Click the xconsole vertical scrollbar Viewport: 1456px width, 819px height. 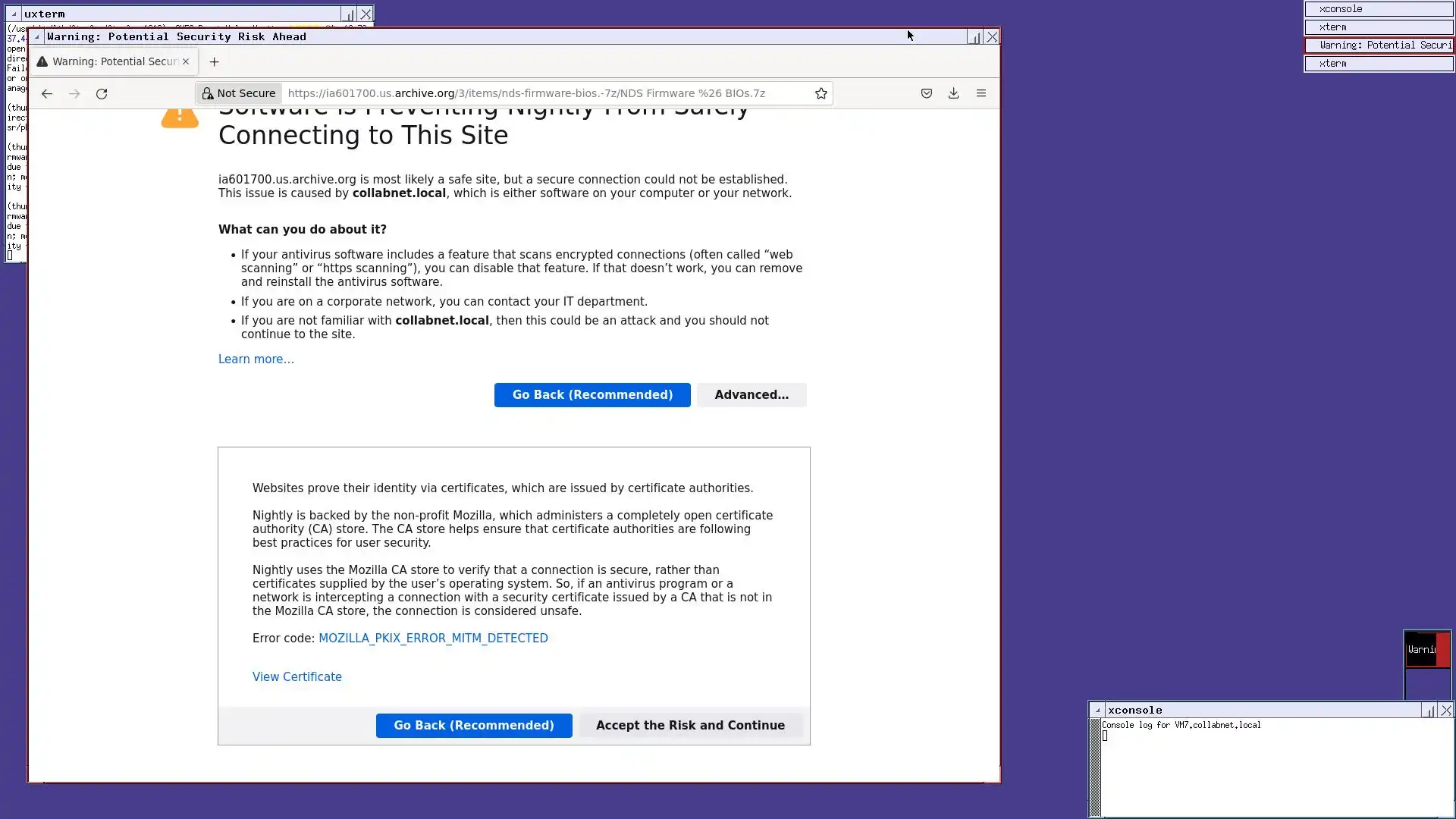coord(1095,766)
